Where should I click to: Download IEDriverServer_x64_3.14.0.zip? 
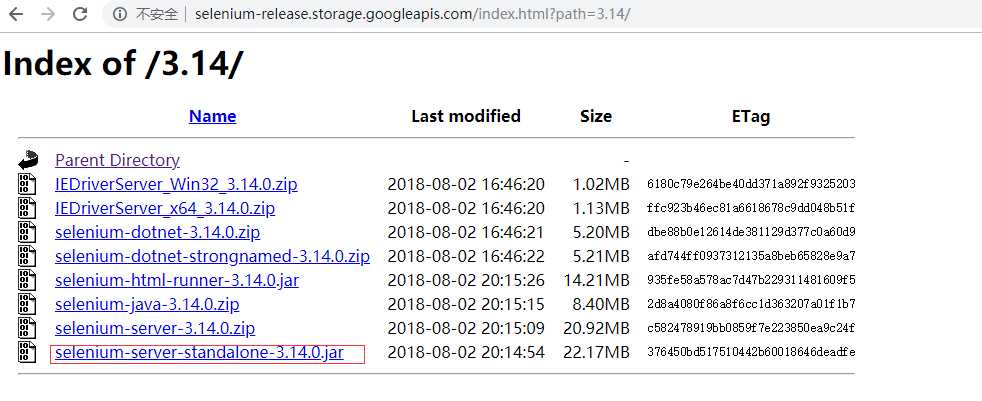pos(165,208)
